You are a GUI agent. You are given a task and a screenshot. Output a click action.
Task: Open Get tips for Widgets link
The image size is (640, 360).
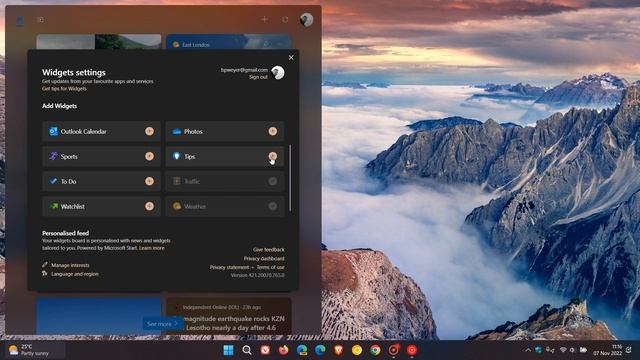pyautogui.click(x=64, y=89)
